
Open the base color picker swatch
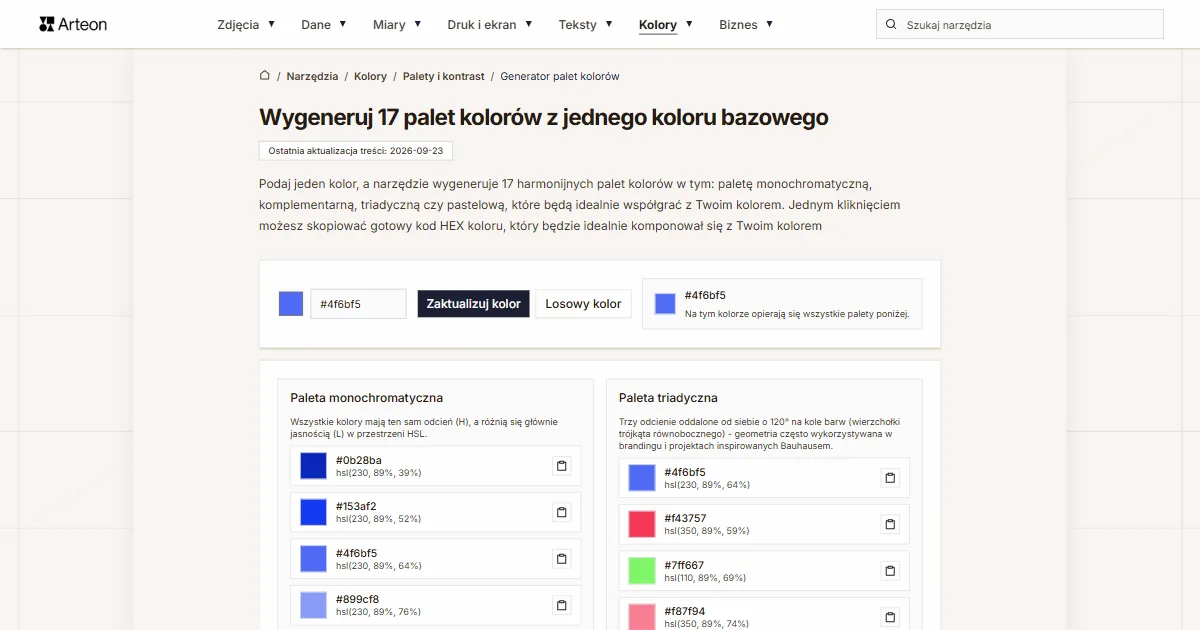291,304
